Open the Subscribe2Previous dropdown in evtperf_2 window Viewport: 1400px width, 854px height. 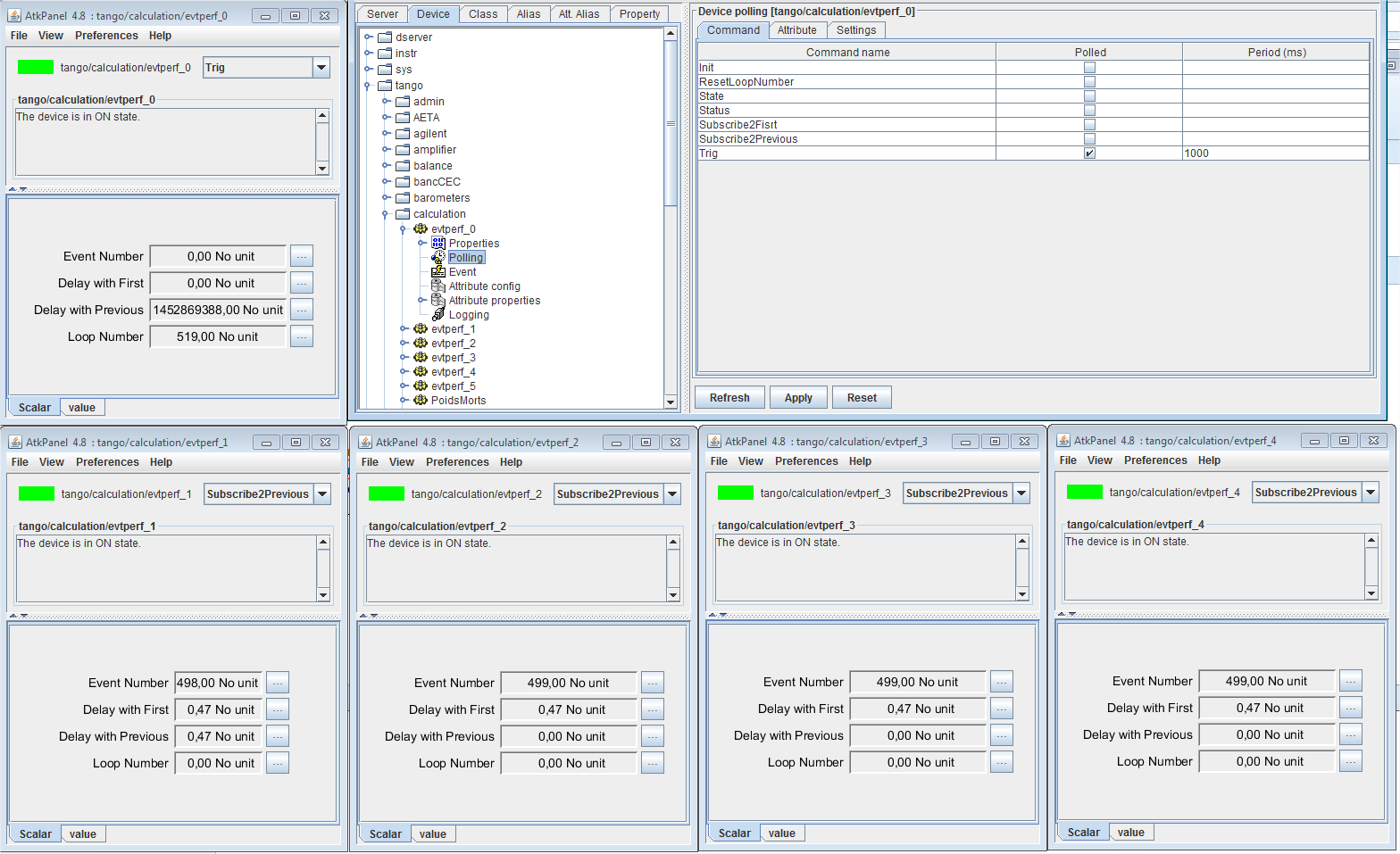click(672, 493)
